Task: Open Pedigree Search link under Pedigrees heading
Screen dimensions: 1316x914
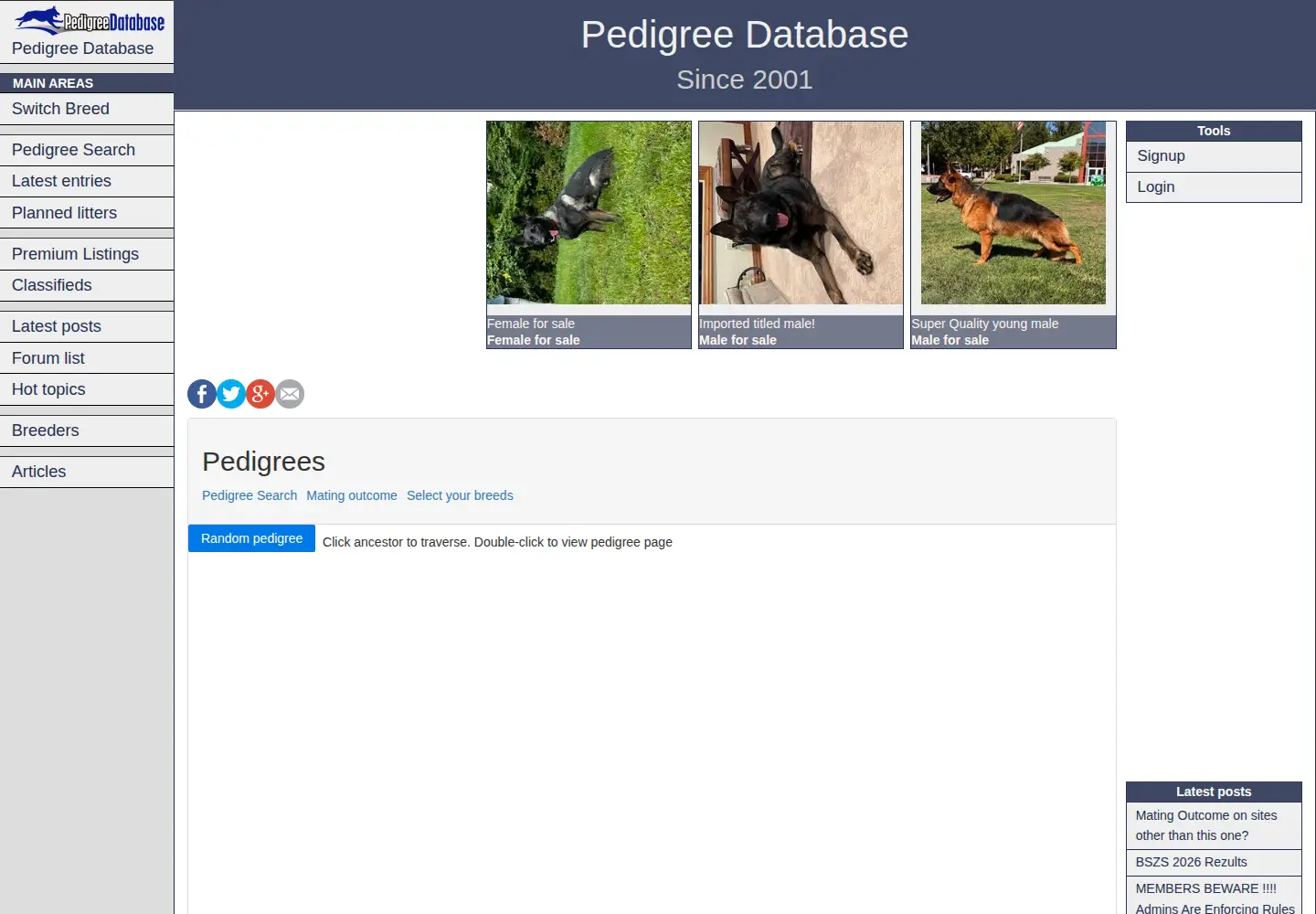Action: click(249, 495)
